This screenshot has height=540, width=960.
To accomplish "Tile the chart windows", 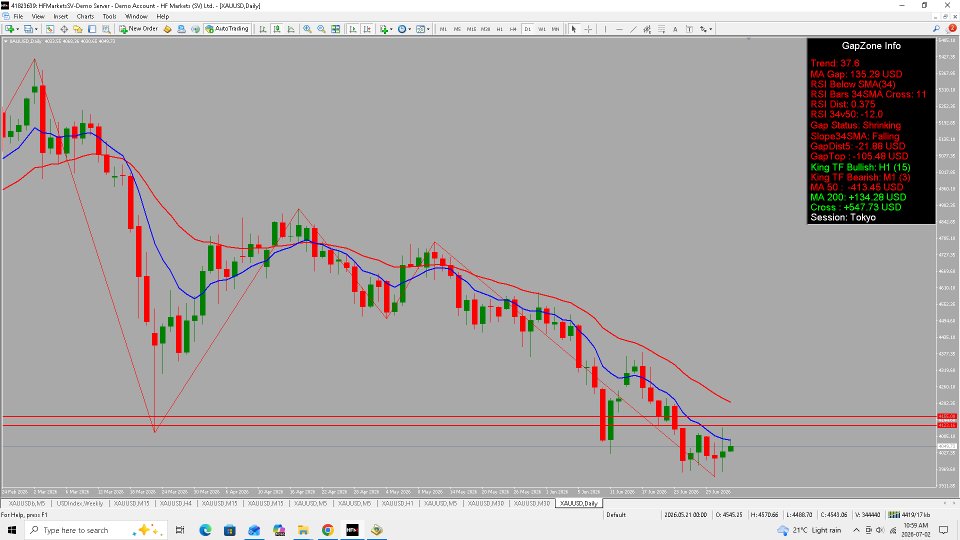I will coord(336,29).
